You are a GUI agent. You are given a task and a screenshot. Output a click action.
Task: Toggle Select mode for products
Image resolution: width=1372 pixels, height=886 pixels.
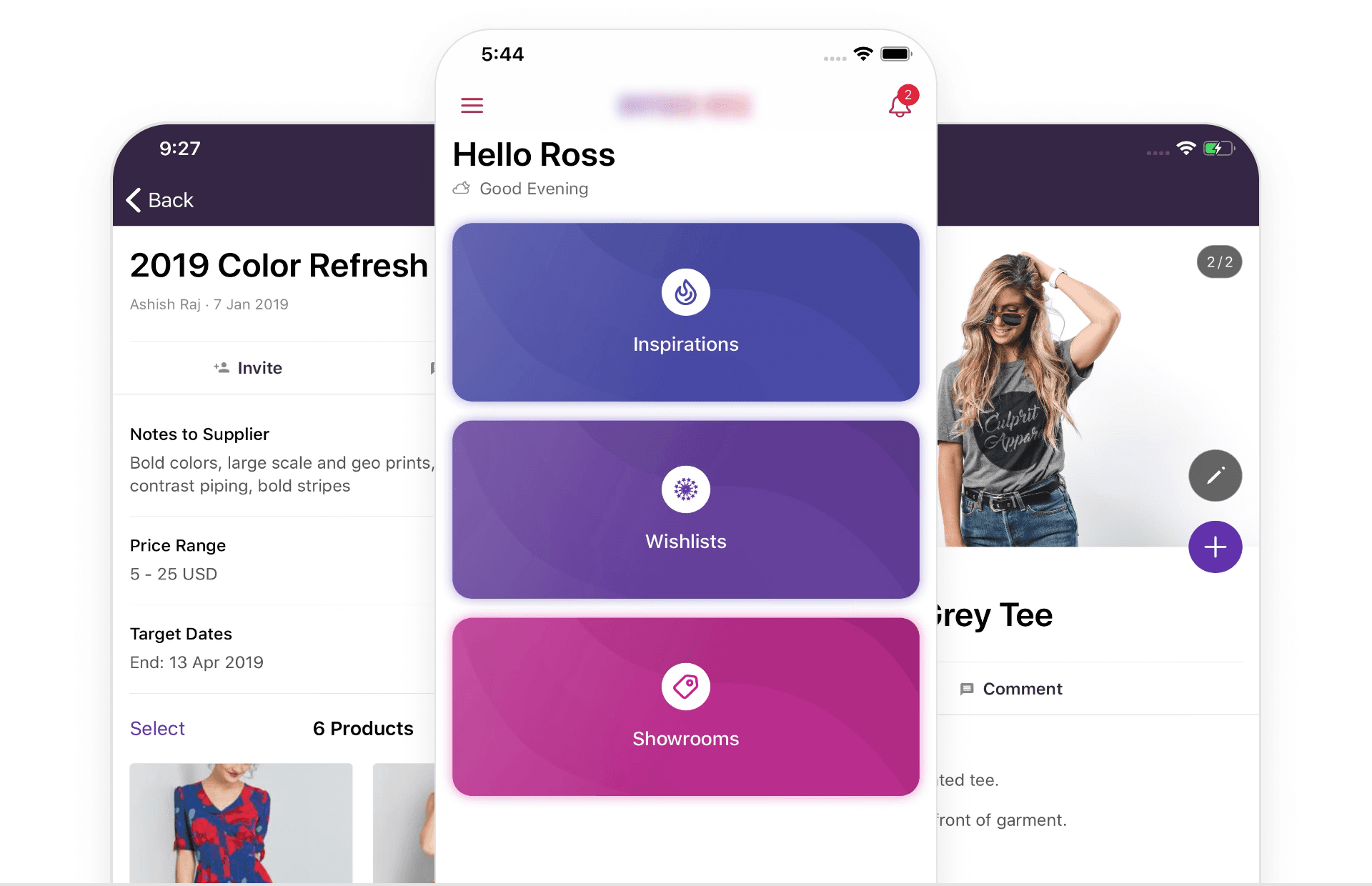[157, 727]
